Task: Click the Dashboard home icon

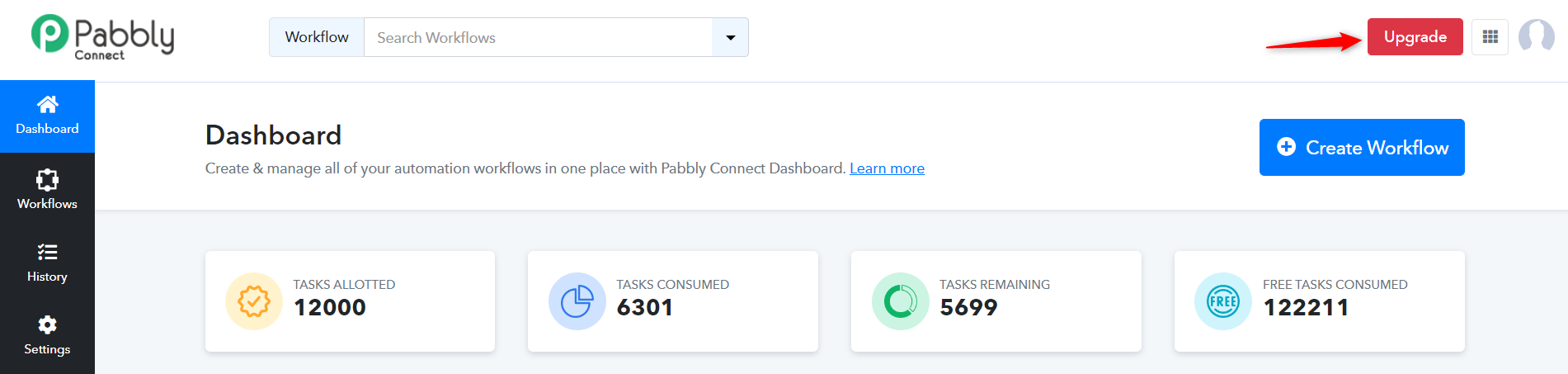Action: point(48,104)
